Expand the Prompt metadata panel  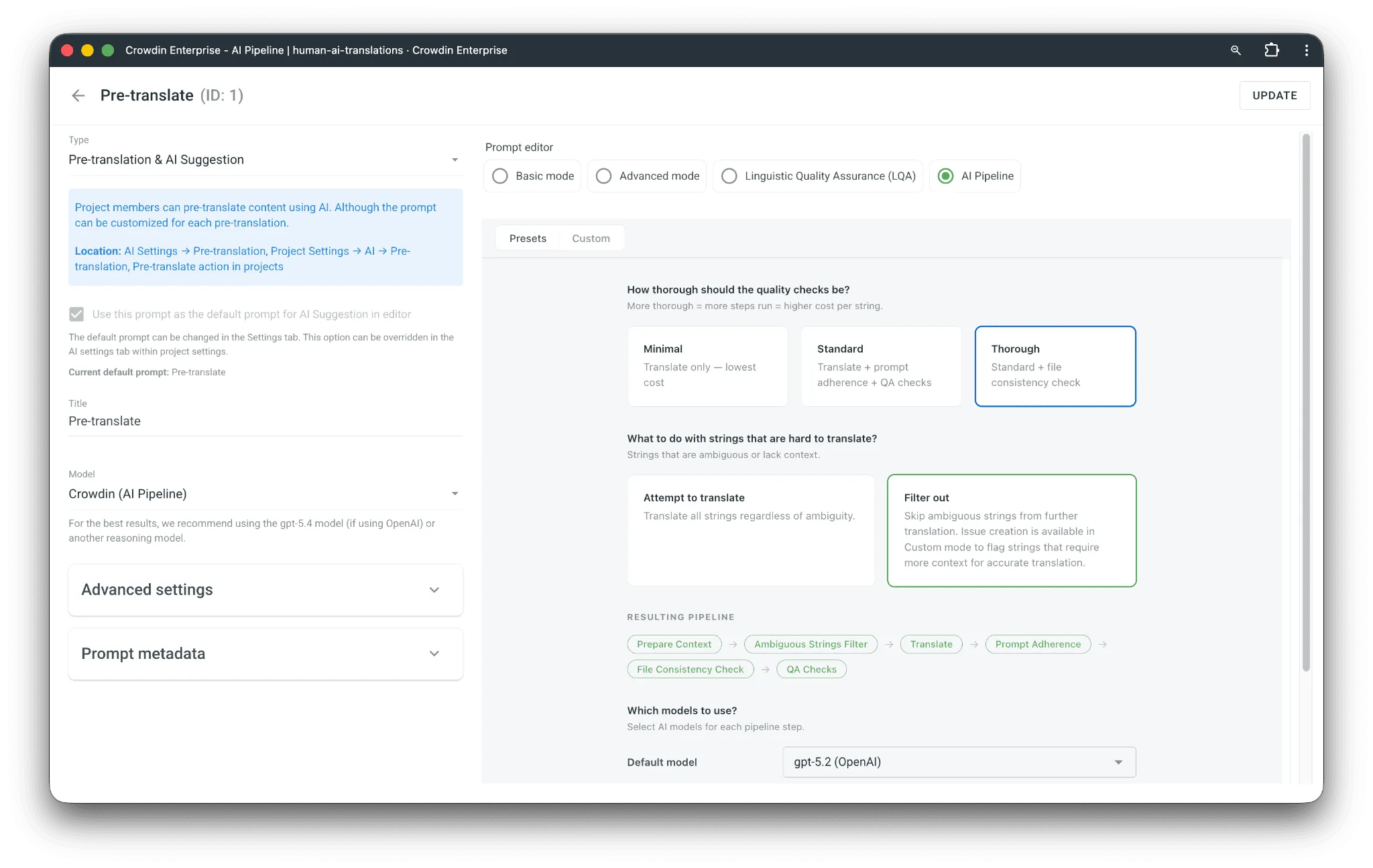tap(265, 654)
